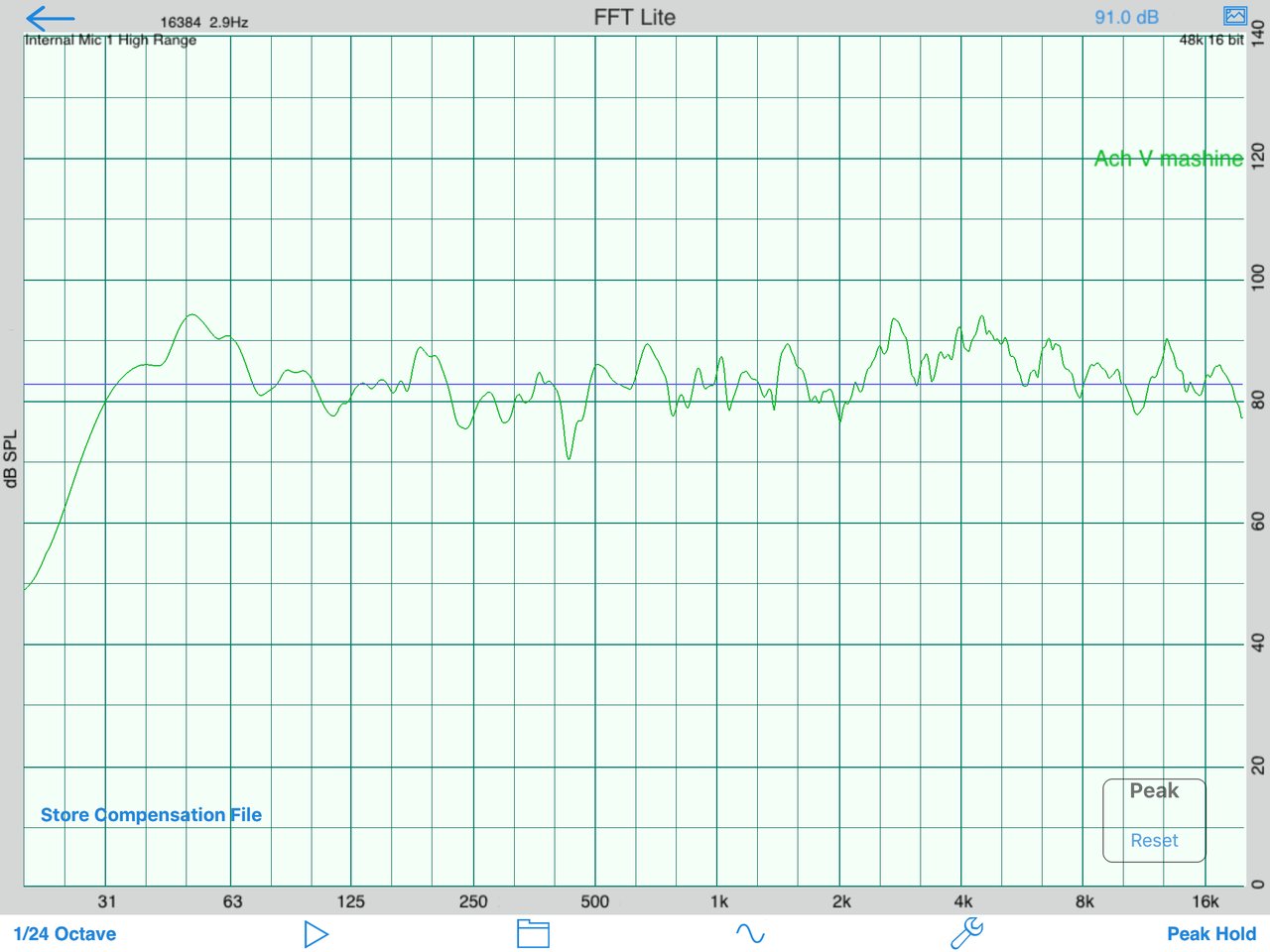Select the 16k frequency axis label

pyautogui.click(x=1206, y=901)
